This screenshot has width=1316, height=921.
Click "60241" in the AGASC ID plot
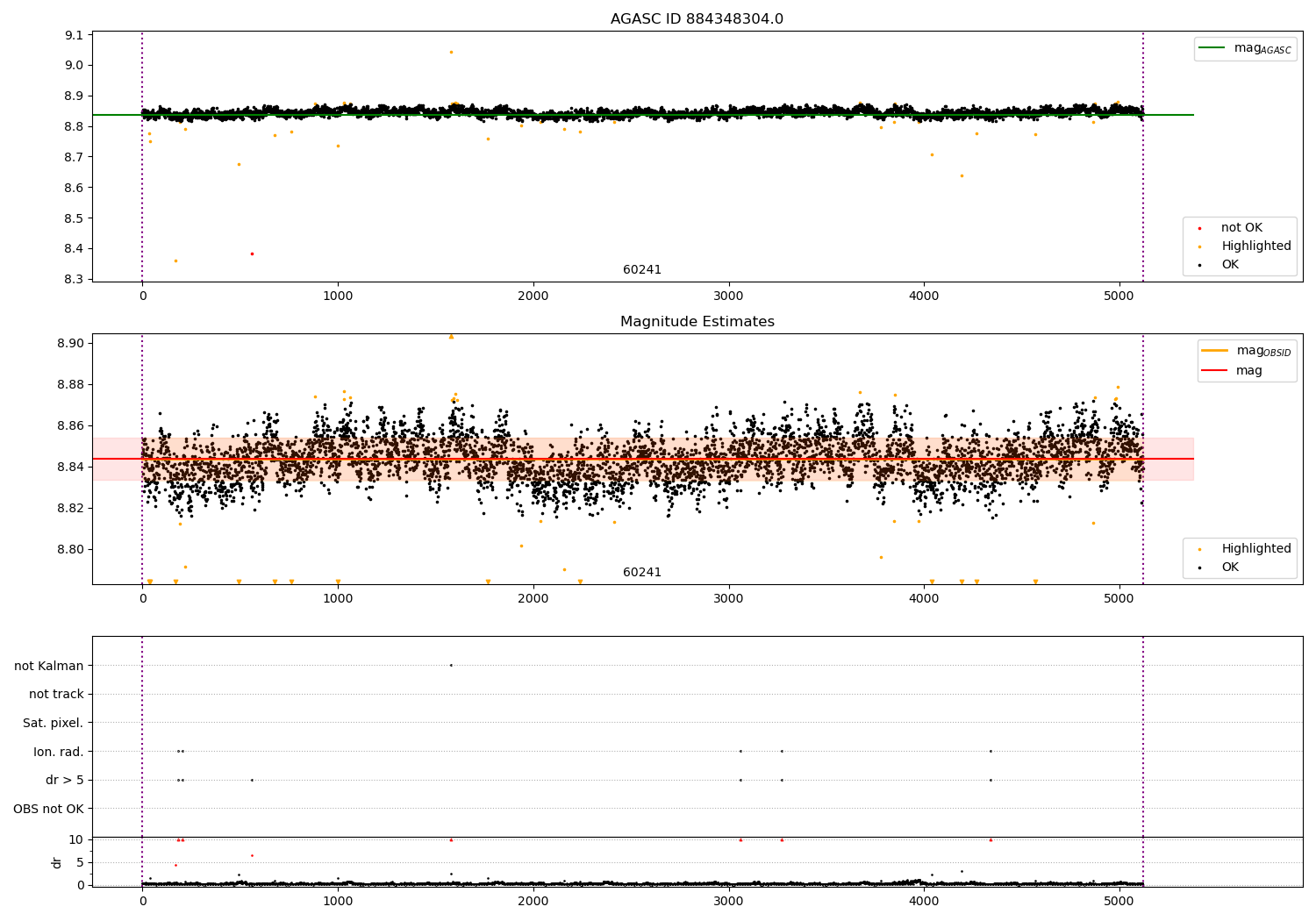pos(642,270)
